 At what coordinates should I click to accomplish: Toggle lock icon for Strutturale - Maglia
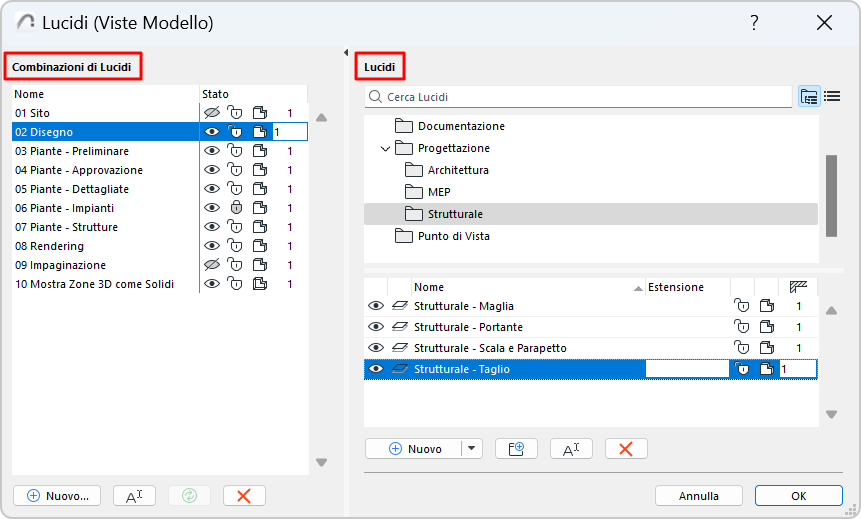tap(741, 306)
